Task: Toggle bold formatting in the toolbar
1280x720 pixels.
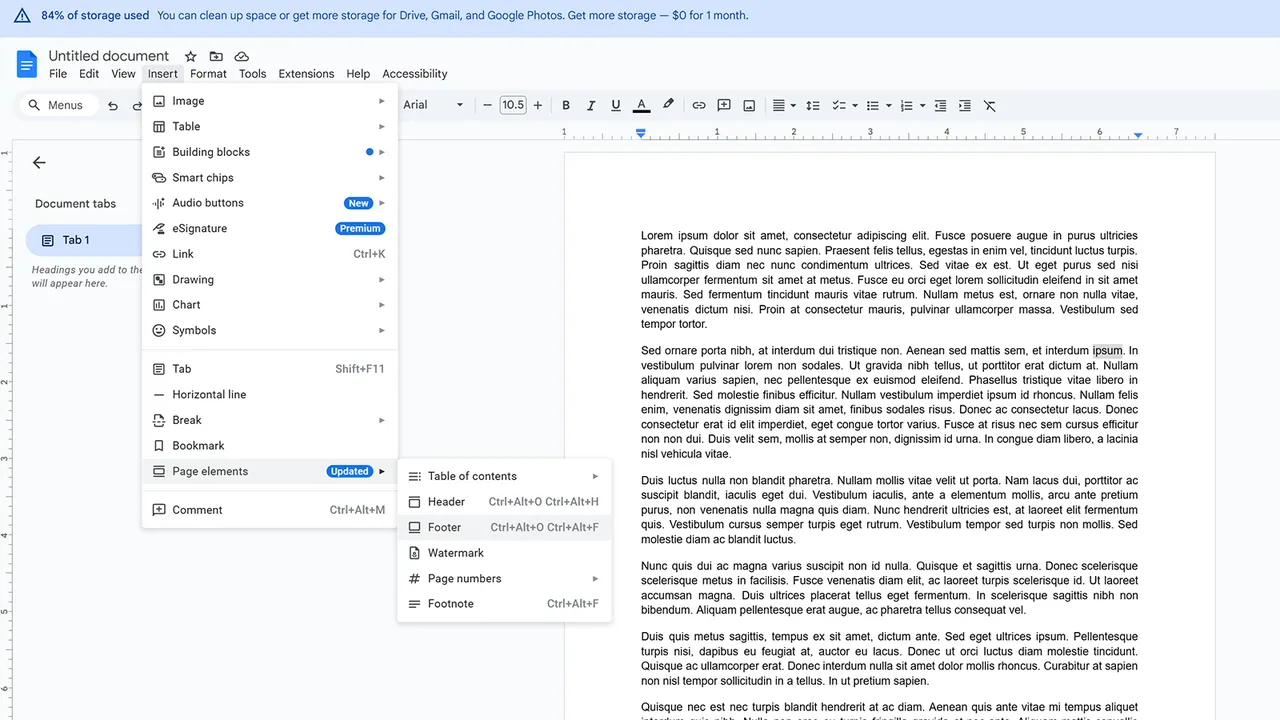Action: (x=565, y=105)
